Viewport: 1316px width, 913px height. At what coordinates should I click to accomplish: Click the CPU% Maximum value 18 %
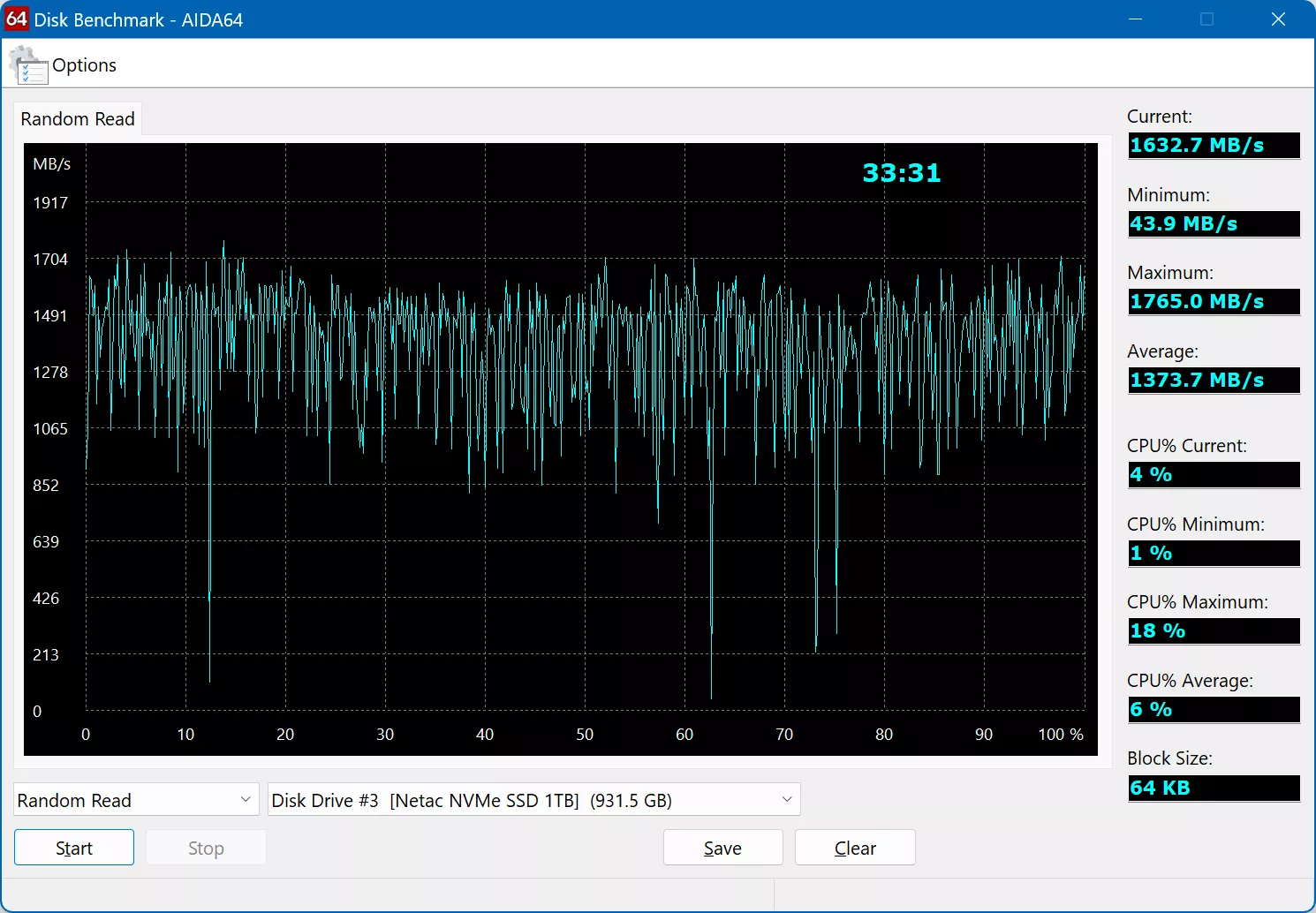[1214, 631]
